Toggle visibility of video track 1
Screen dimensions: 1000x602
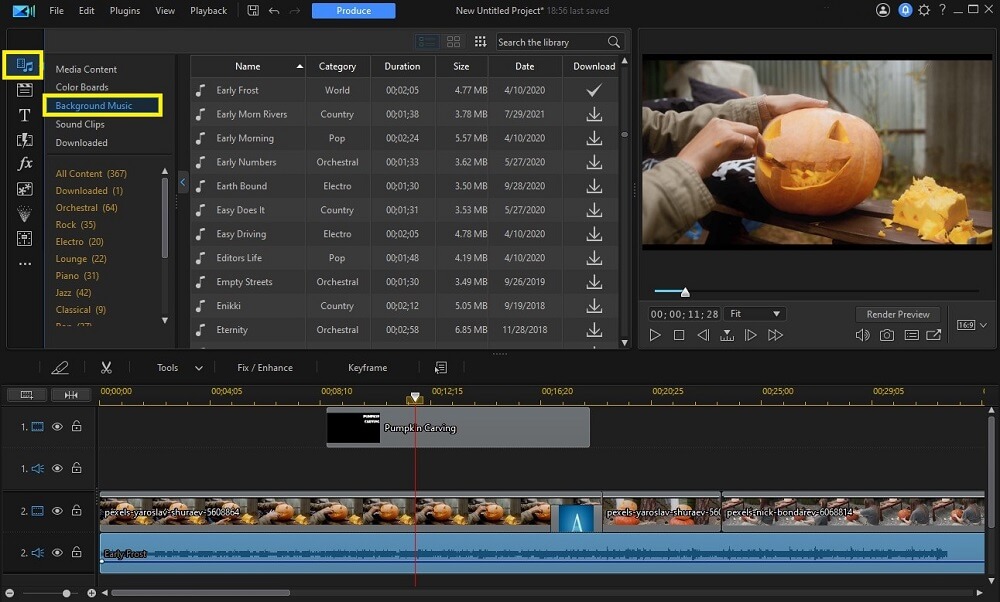click(x=57, y=427)
